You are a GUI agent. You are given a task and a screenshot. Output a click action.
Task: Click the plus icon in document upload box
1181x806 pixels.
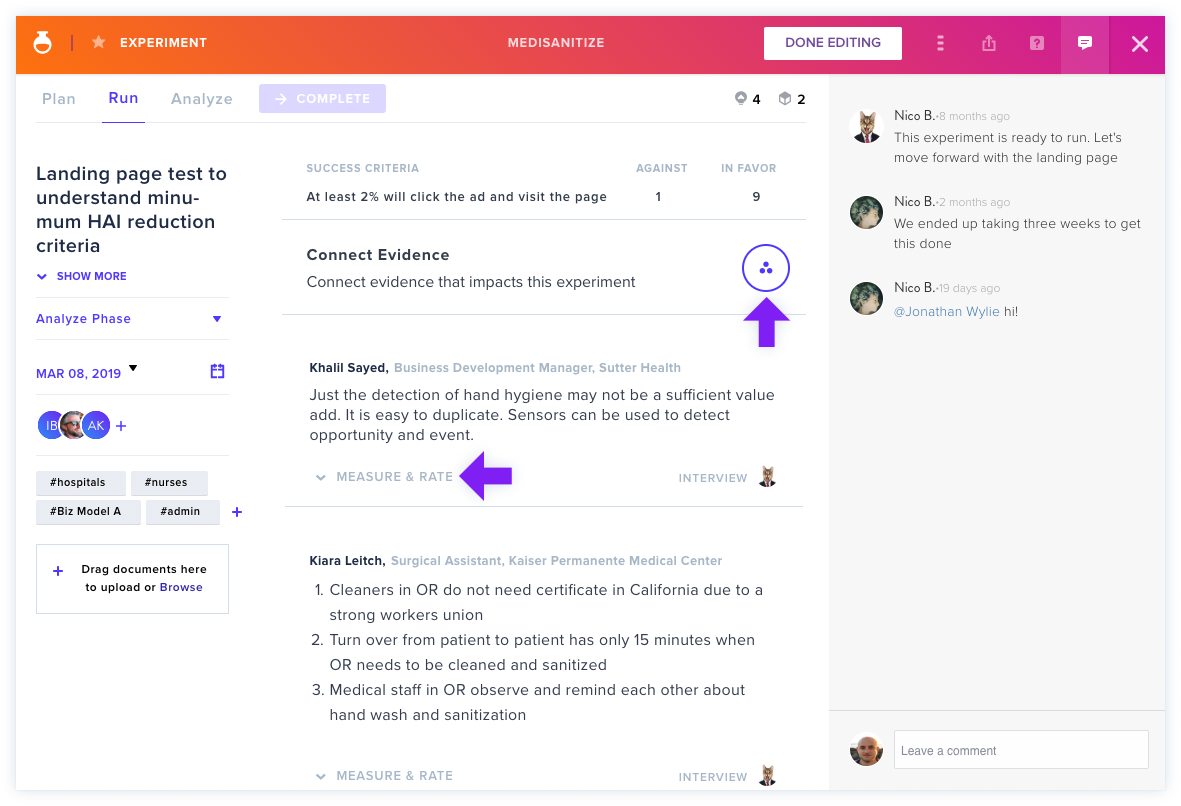click(x=58, y=571)
